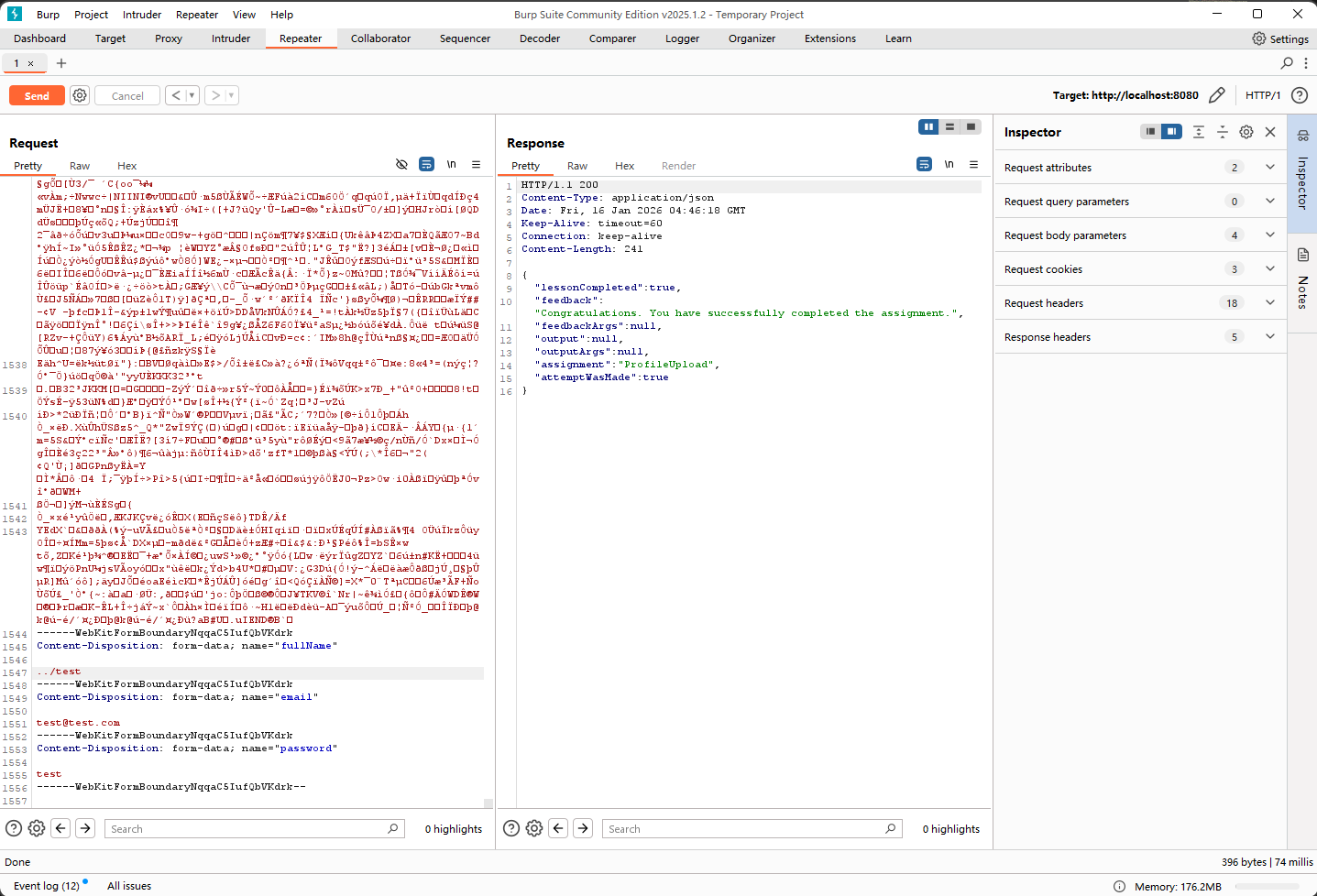
Task: Open Inspector settings gear icon
Action: pos(1246,132)
